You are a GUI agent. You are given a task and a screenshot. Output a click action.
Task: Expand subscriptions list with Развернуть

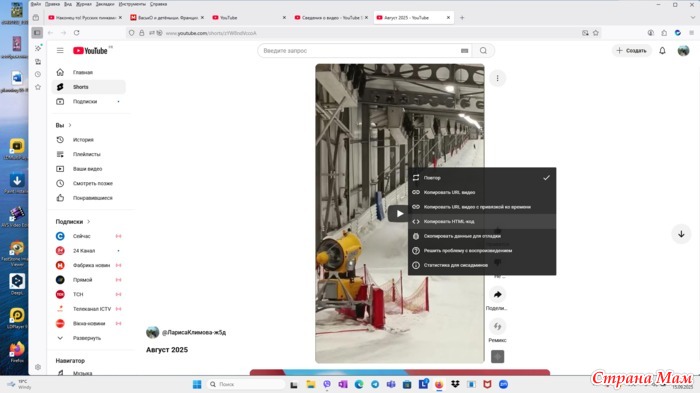[88, 338]
